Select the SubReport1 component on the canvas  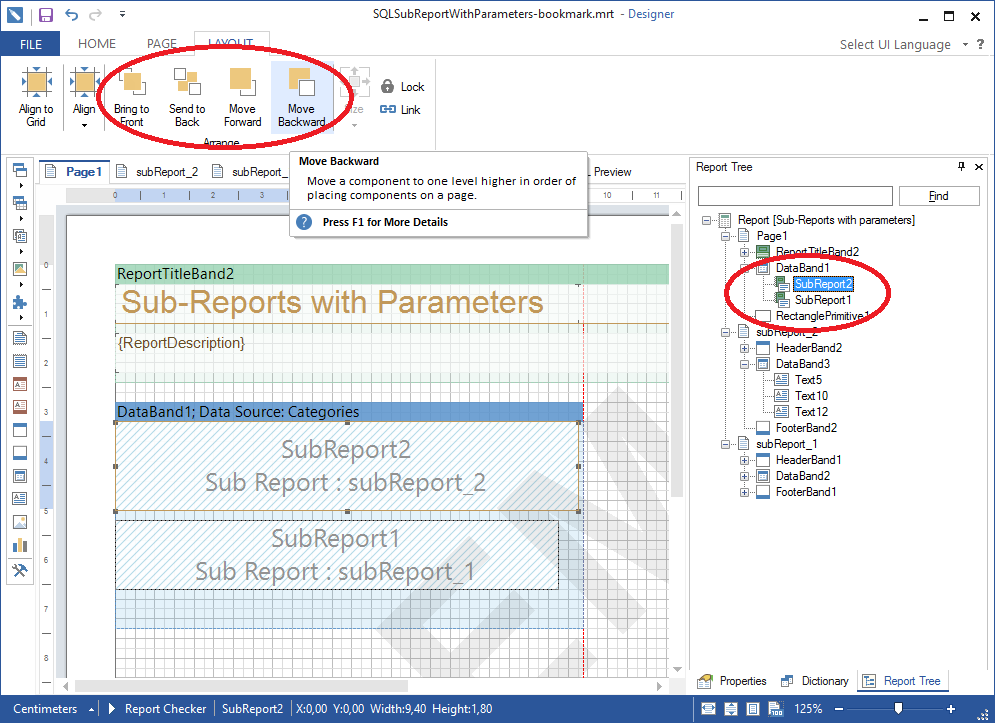coord(337,555)
